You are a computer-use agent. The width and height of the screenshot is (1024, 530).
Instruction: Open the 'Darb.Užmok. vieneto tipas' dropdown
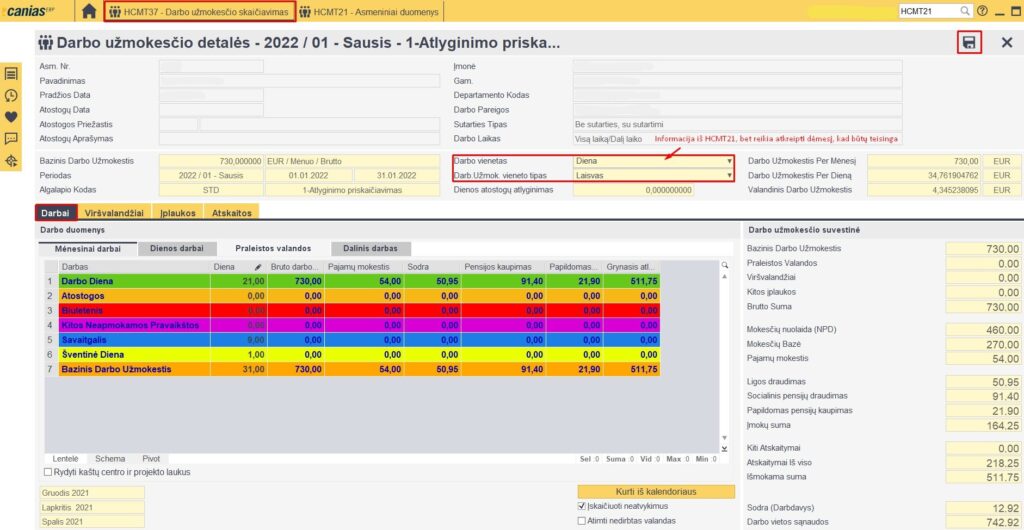tap(730, 175)
